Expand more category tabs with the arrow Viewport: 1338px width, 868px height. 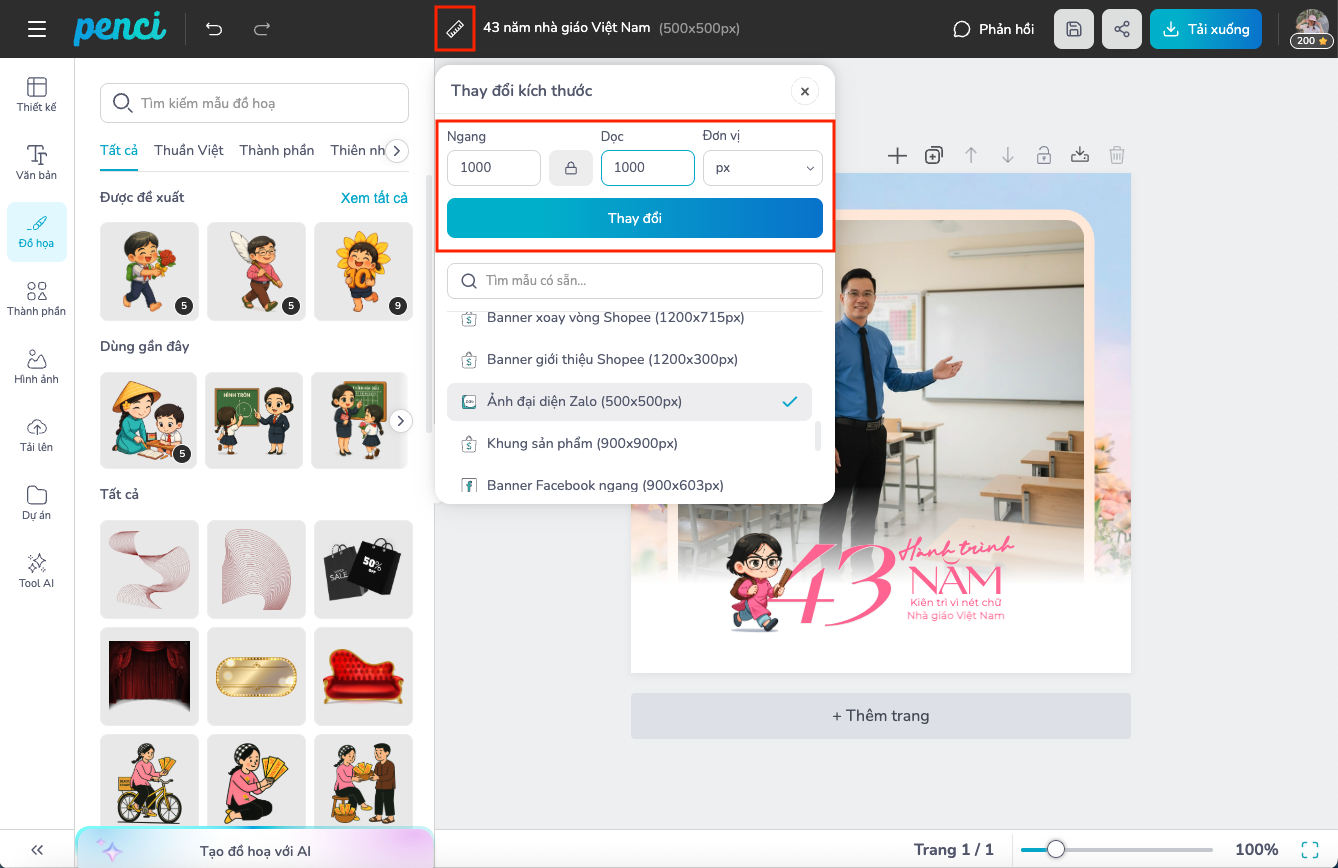(x=397, y=151)
